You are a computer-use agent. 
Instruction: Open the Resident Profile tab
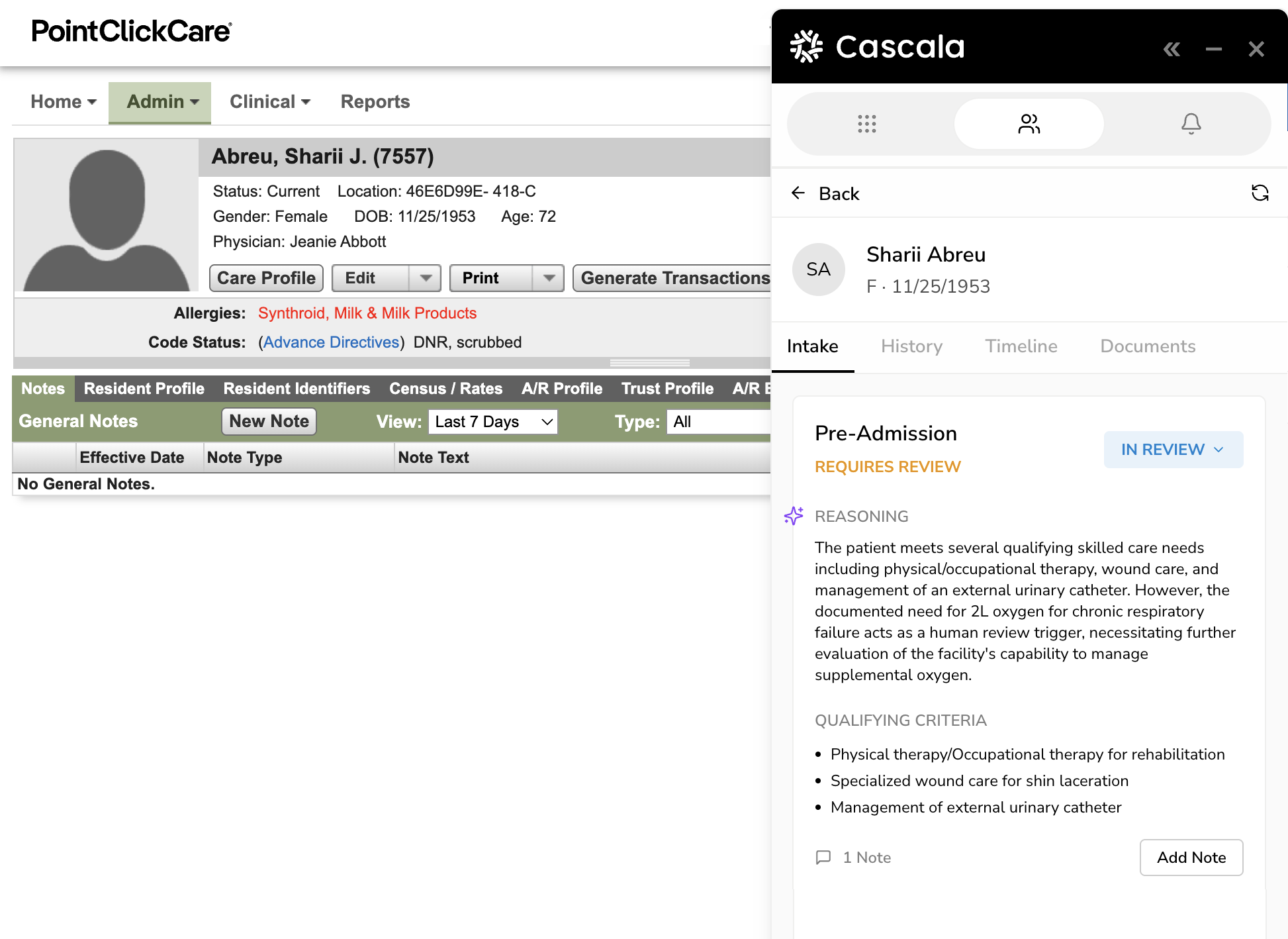pyautogui.click(x=144, y=389)
